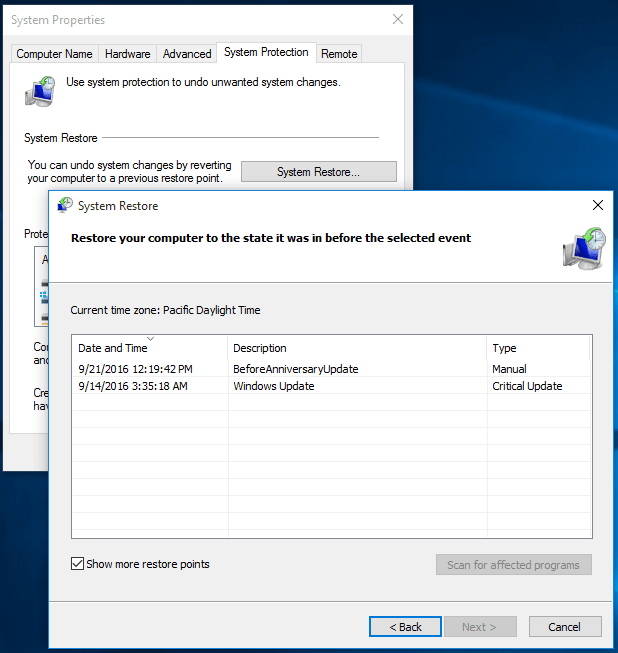Click the System Protection computer icon
Image resolution: width=618 pixels, height=653 pixels.
[40, 91]
